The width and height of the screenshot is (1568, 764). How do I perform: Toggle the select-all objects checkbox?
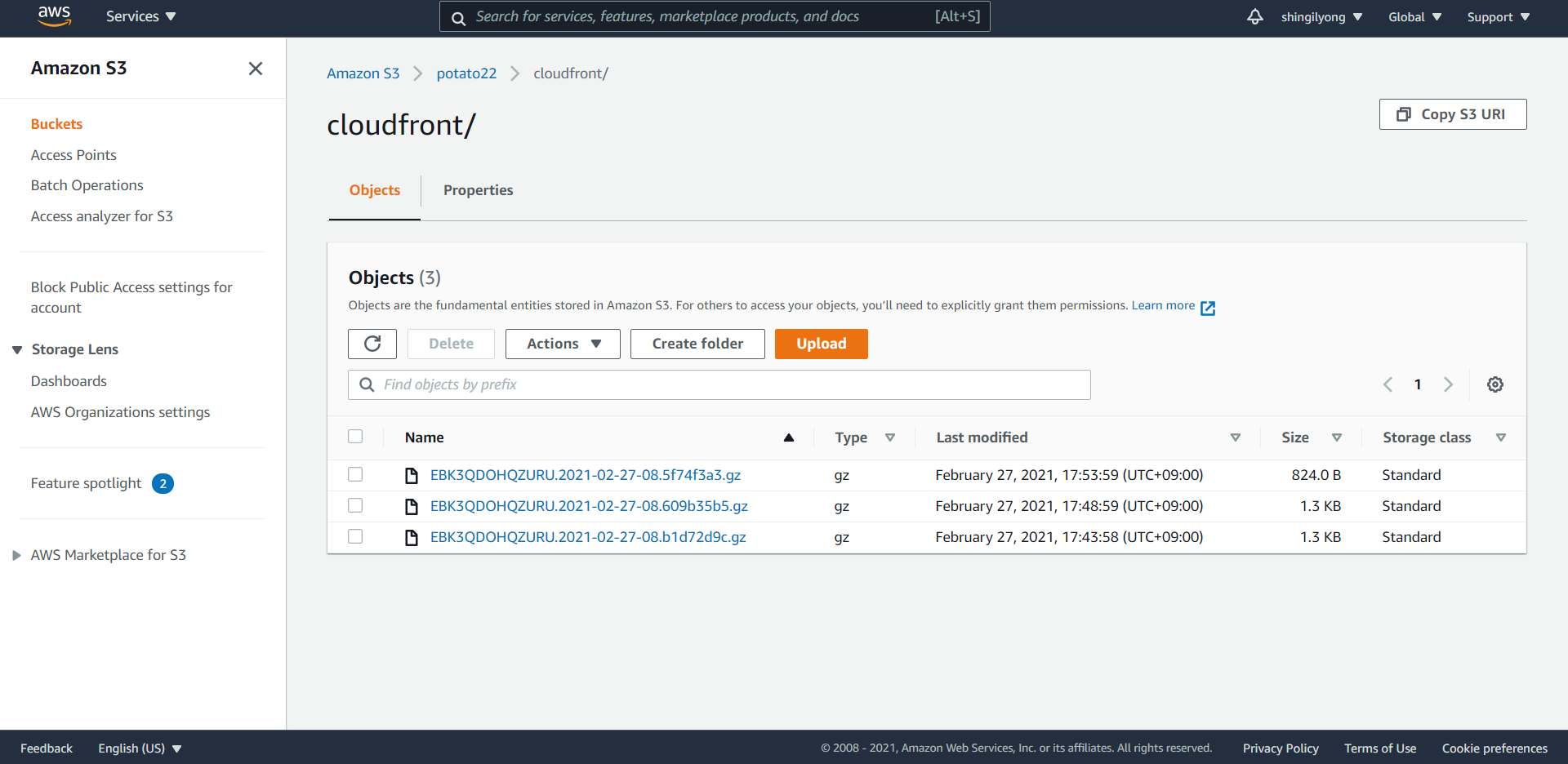[355, 437]
